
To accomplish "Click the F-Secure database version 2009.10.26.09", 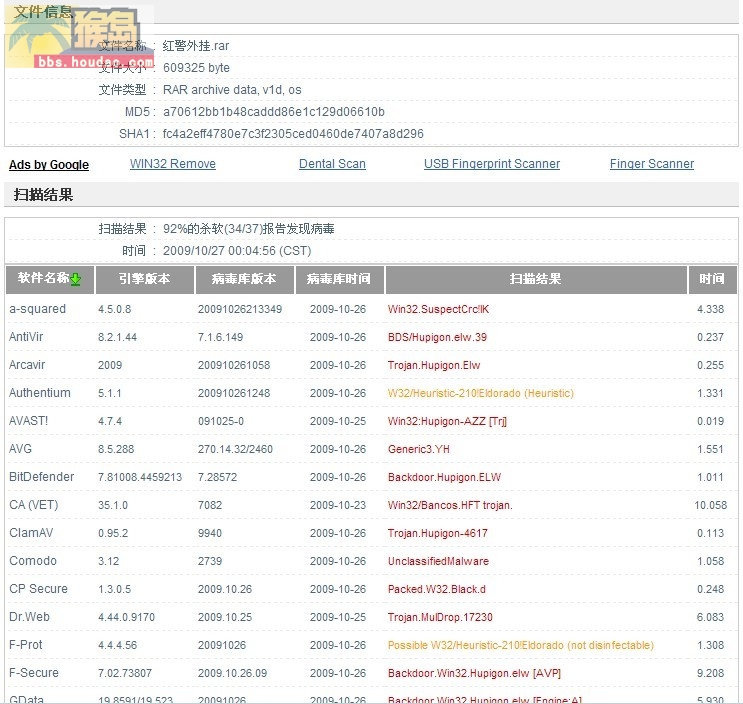I will (232, 673).
